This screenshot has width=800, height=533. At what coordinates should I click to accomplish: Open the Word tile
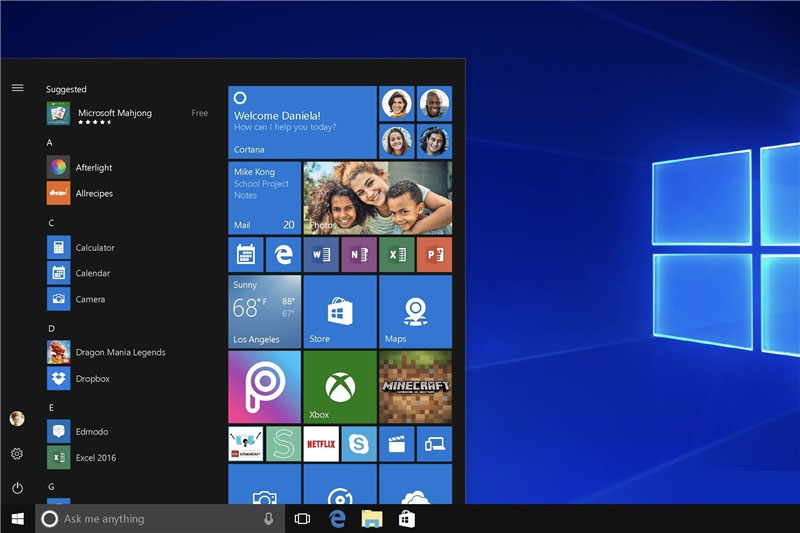pos(321,255)
